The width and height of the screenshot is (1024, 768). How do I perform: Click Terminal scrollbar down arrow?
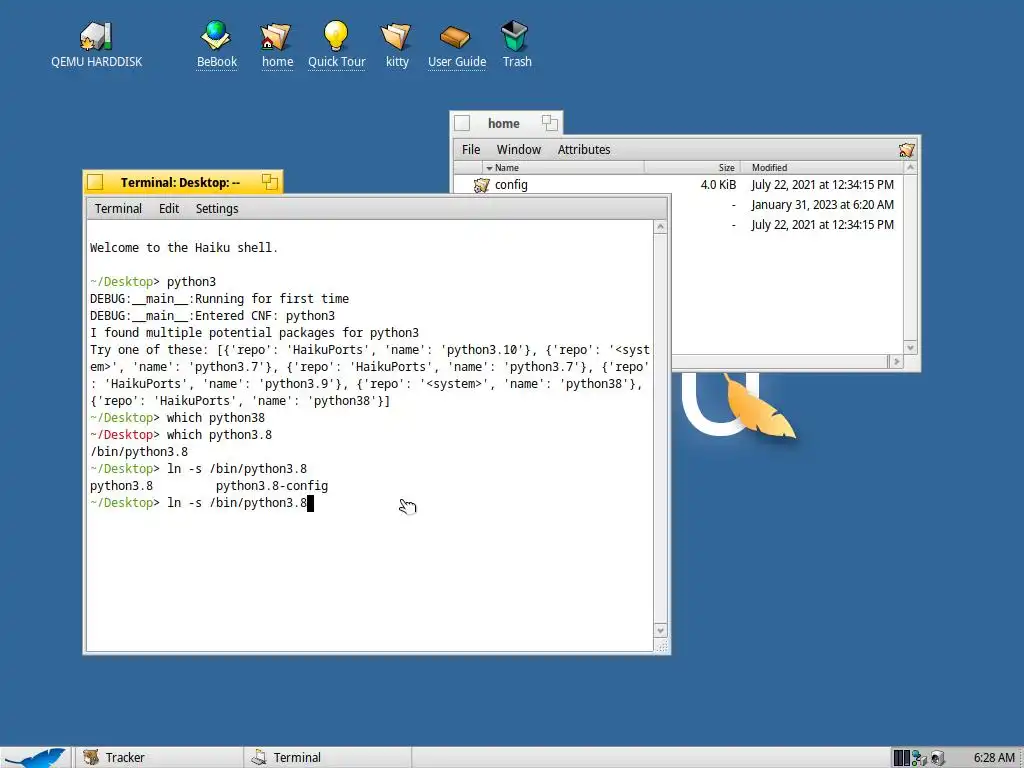pyautogui.click(x=660, y=631)
